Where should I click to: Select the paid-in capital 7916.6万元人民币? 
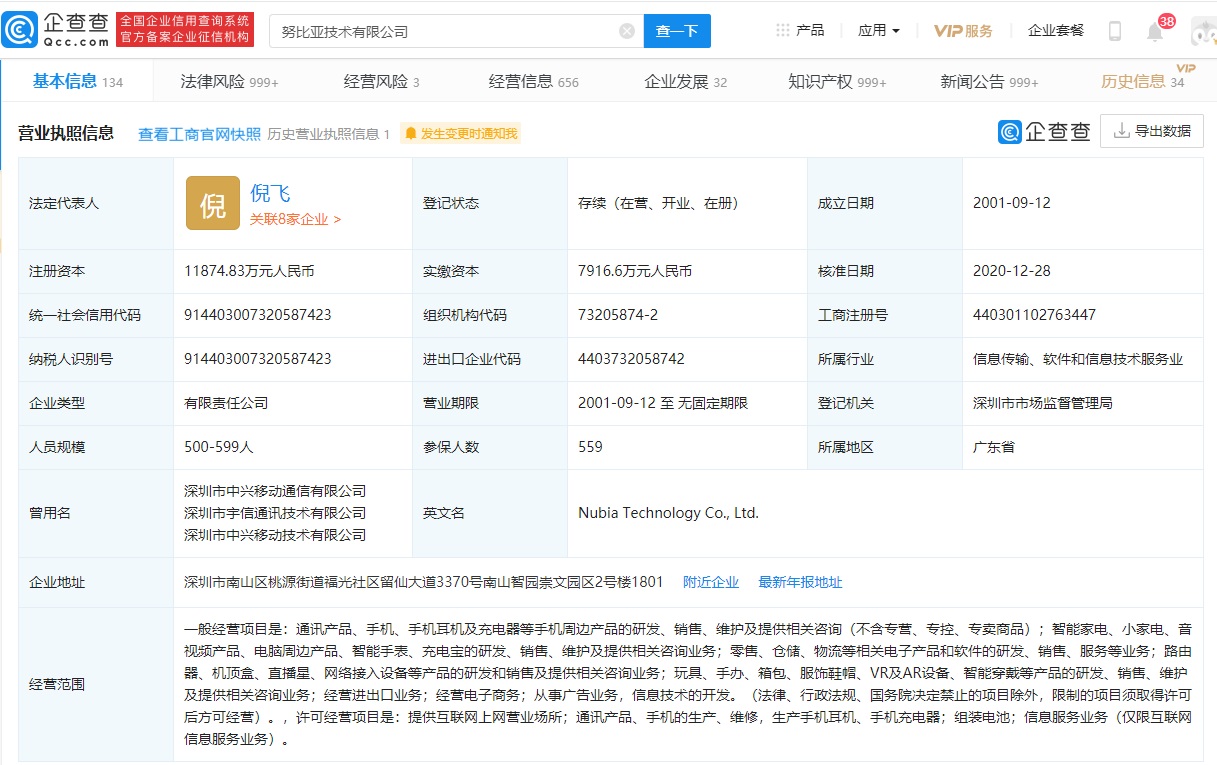coord(635,271)
